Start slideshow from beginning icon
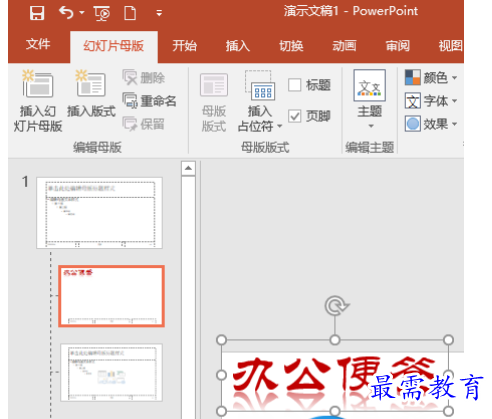Screen dimensions: 492x419 point(102,14)
